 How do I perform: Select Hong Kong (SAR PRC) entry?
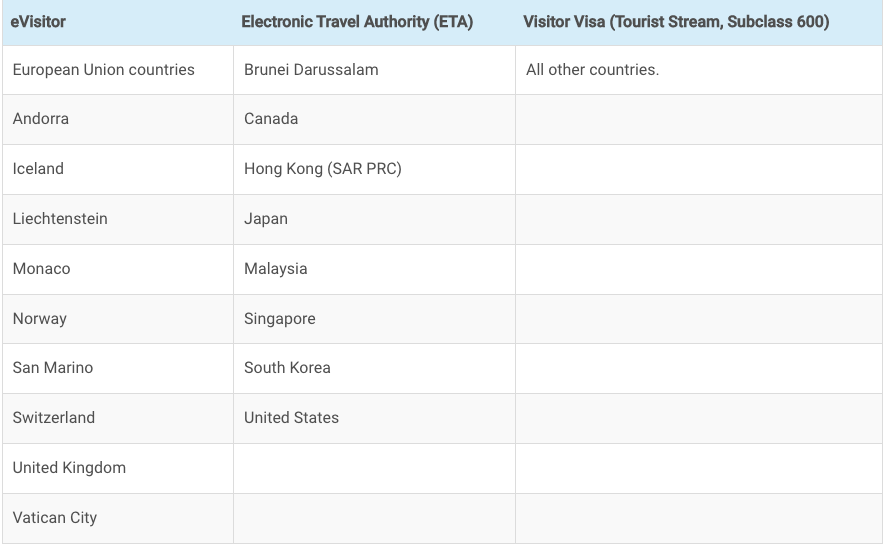[322, 169]
